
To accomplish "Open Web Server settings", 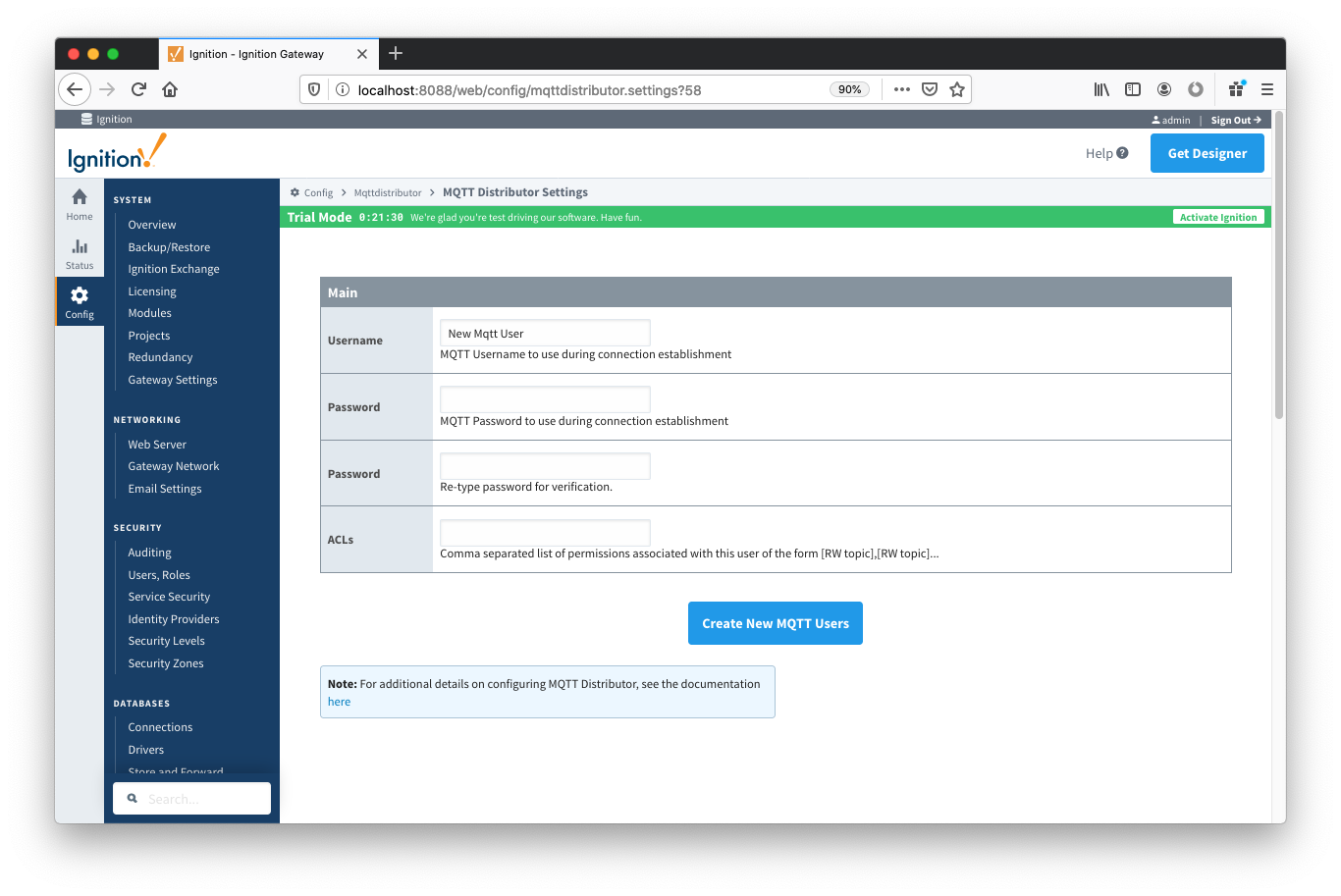I will click(157, 445).
